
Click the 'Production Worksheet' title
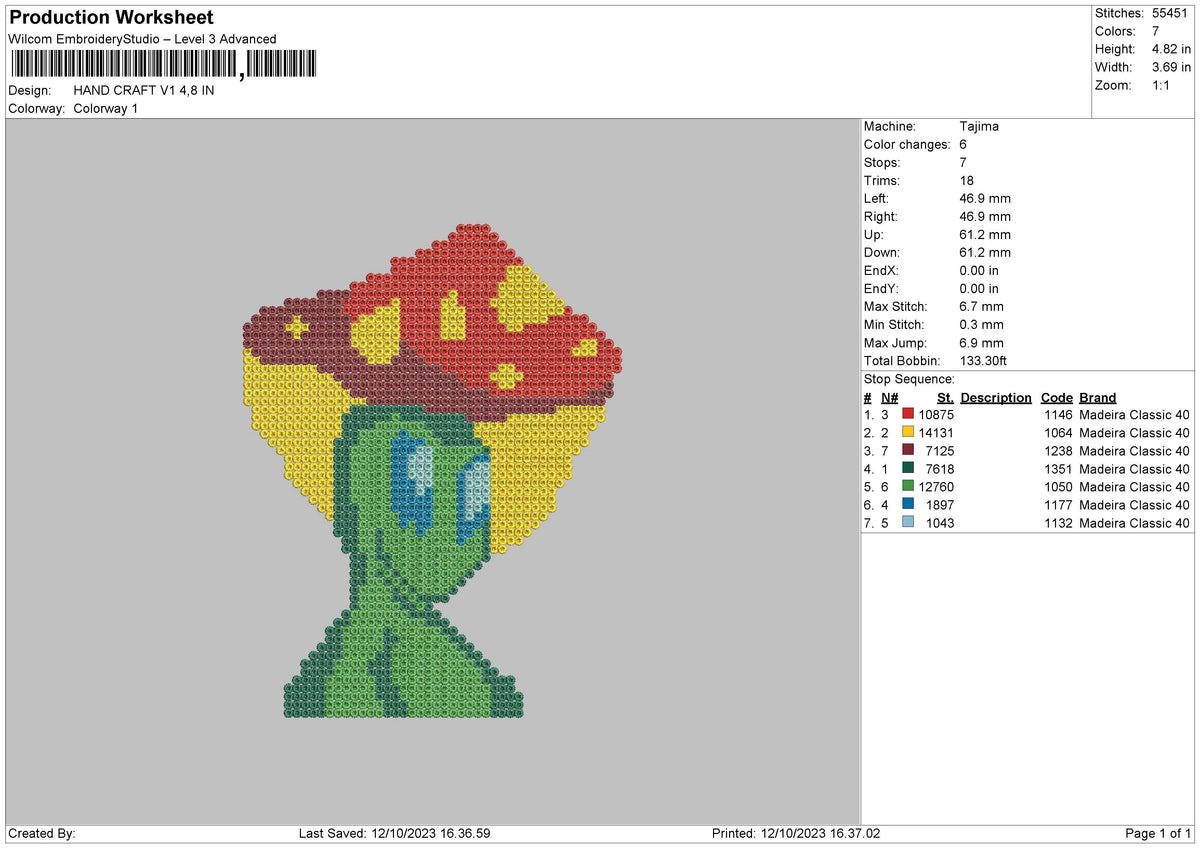(x=111, y=18)
